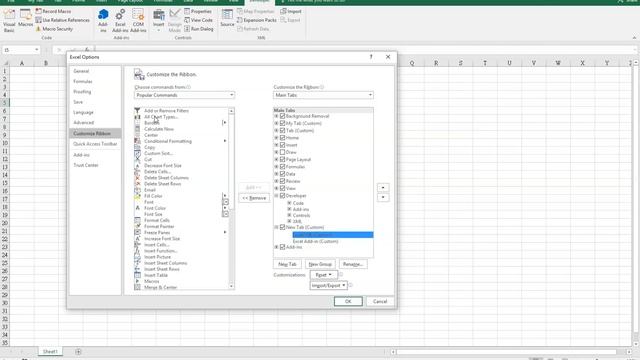Open the Customize the Ribbon dropdown

[x=323, y=95]
